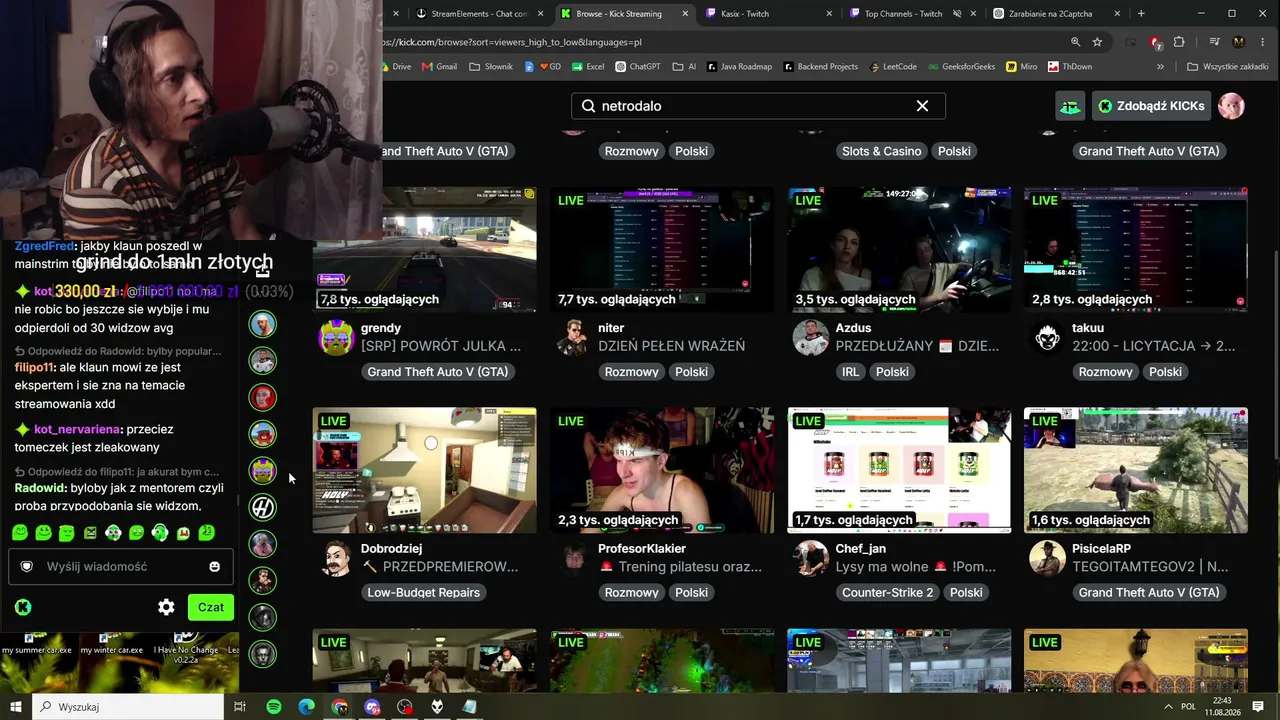Open the takuu stream thumbnail
The width and height of the screenshot is (1280, 720).
coord(1136,249)
